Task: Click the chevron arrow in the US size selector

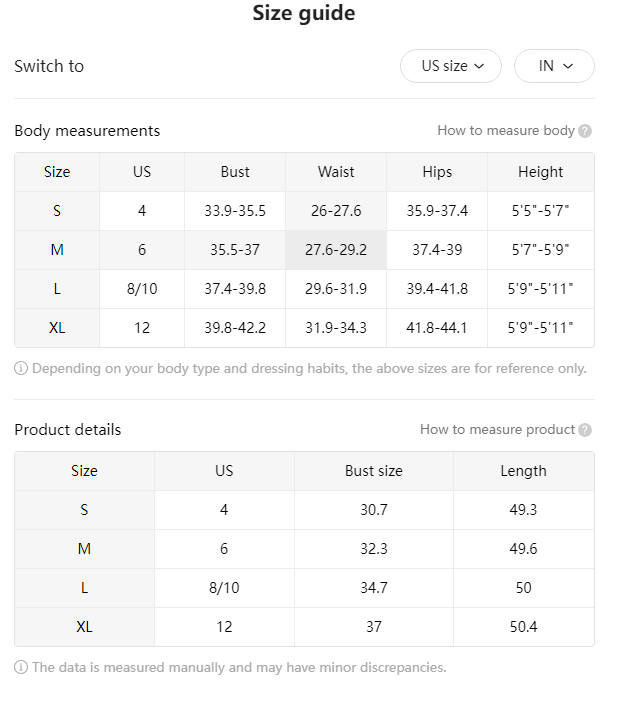Action: click(x=479, y=66)
